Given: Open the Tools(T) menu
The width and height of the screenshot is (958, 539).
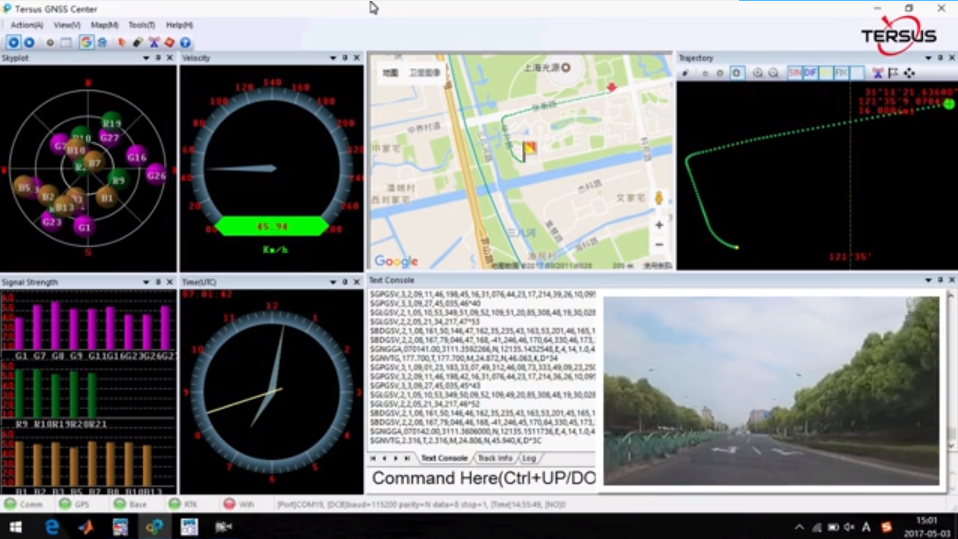Looking at the screenshot, I should (141, 24).
